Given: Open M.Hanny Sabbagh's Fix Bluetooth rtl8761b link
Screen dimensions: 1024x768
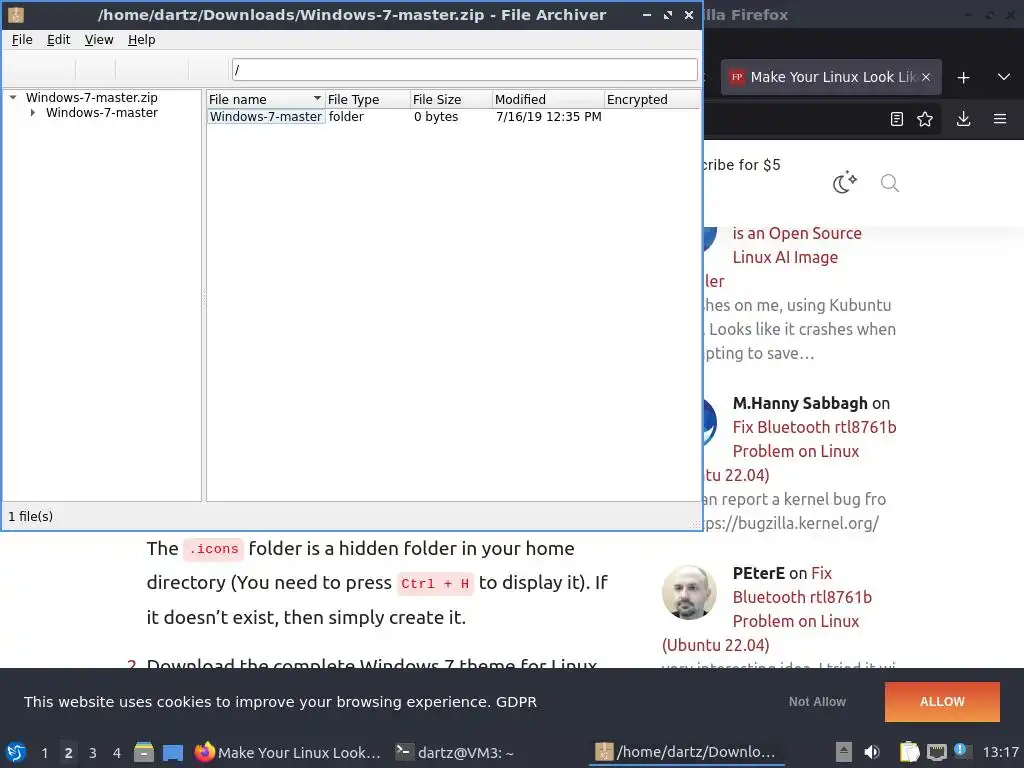Looking at the screenshot, I should coord(814,439).
